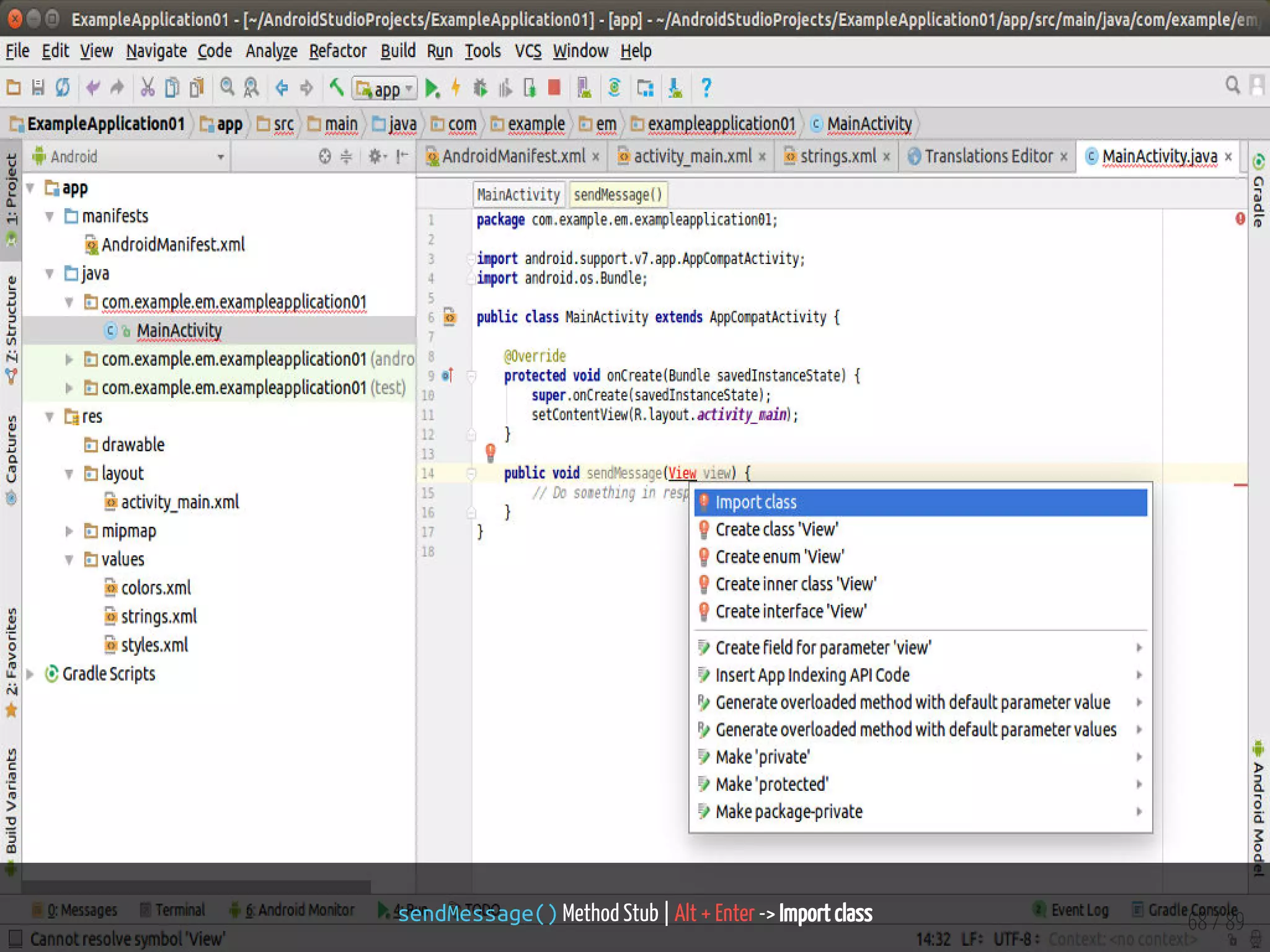Choose Make 'private' intention
The height and width of the screenshot is (952, 1270).
pyautogui.click(x=920, y=757)
